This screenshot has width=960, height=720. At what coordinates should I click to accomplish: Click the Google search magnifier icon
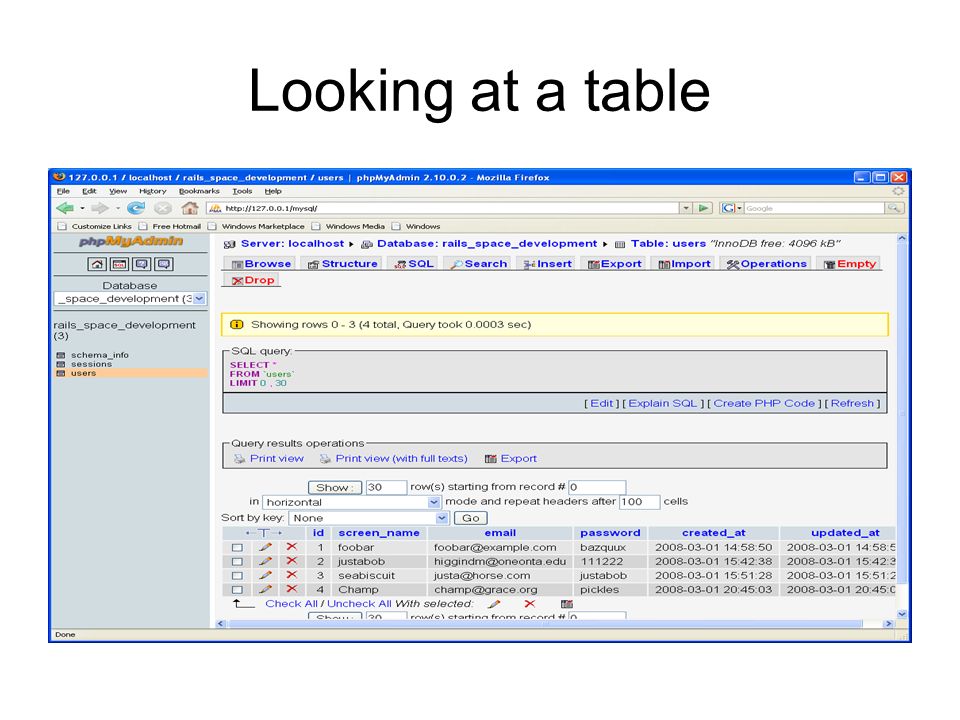pos(894,208)
